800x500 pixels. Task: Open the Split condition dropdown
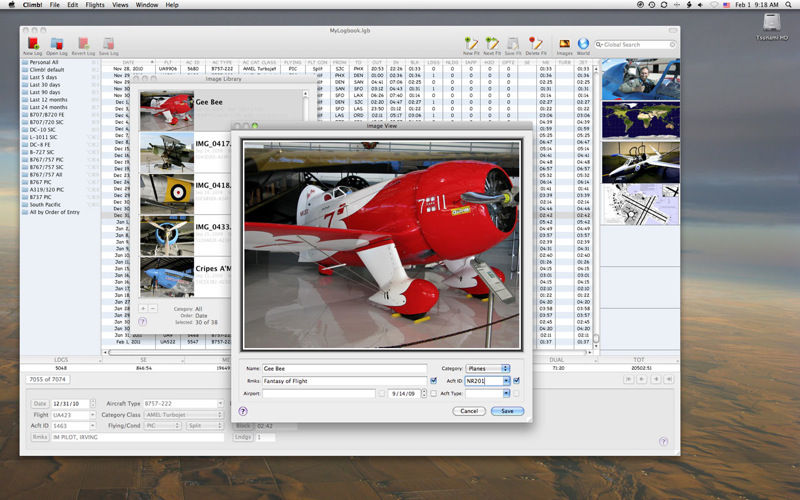tap(204, 426)
